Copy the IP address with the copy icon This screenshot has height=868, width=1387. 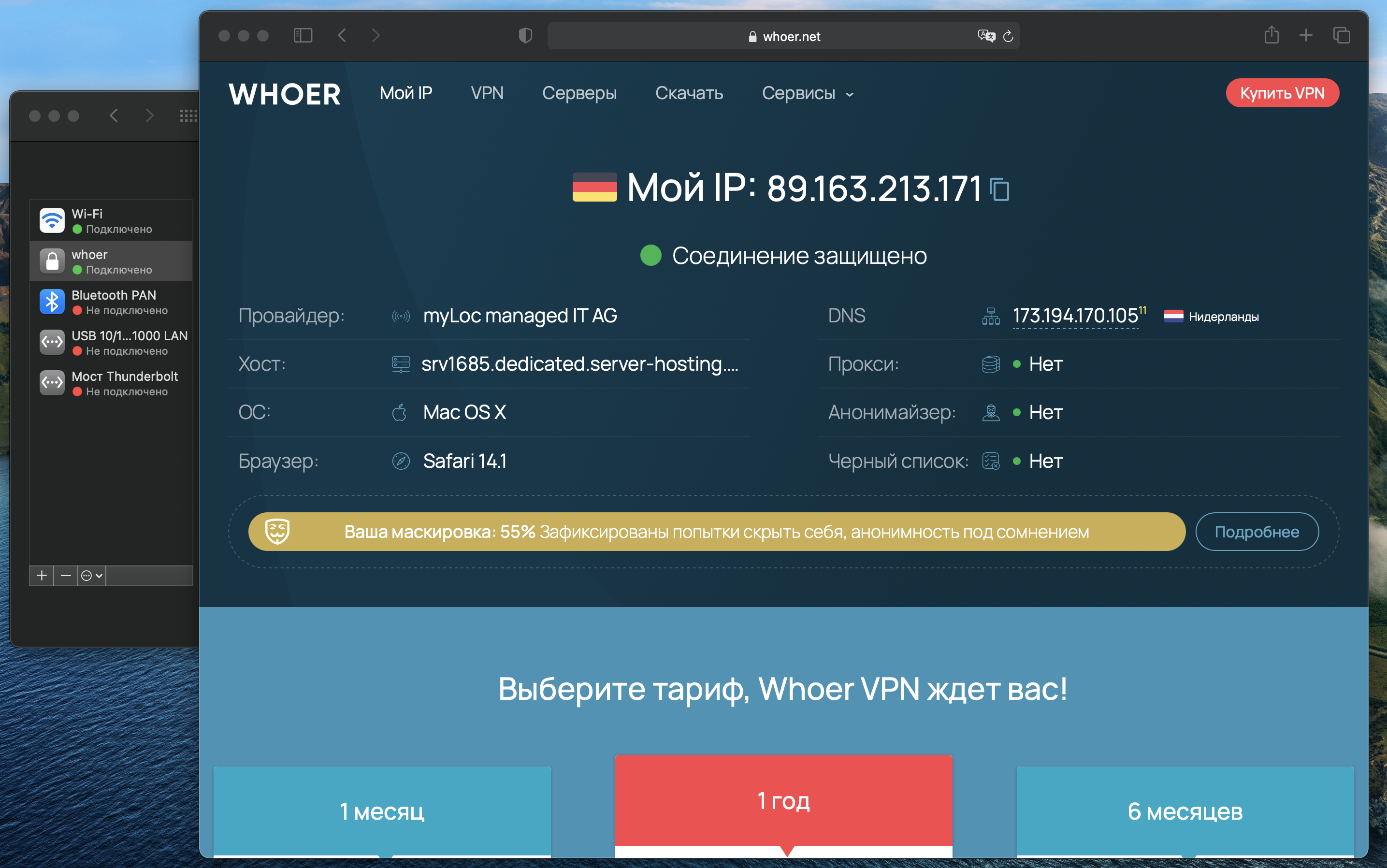pyautogui.click(x=999, y=189)
